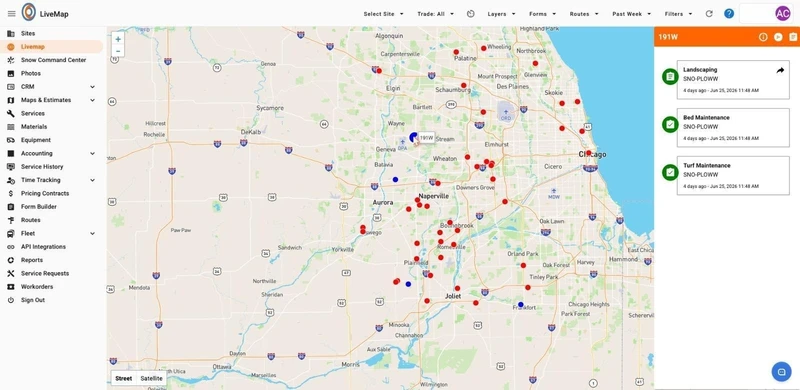Open the AC user avatar
Image resolution: width=800 pixels, height=390 pixels.
click(x=782, y=14)
